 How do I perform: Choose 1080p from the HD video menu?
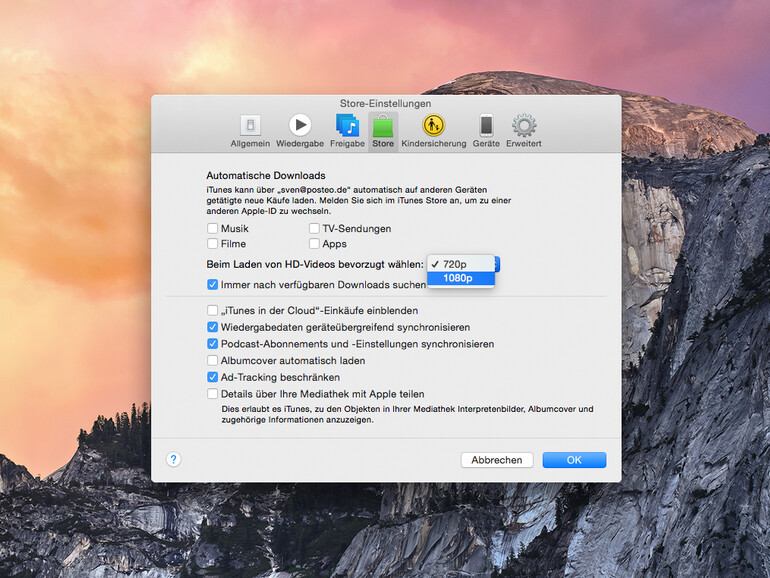click(460, 278)
